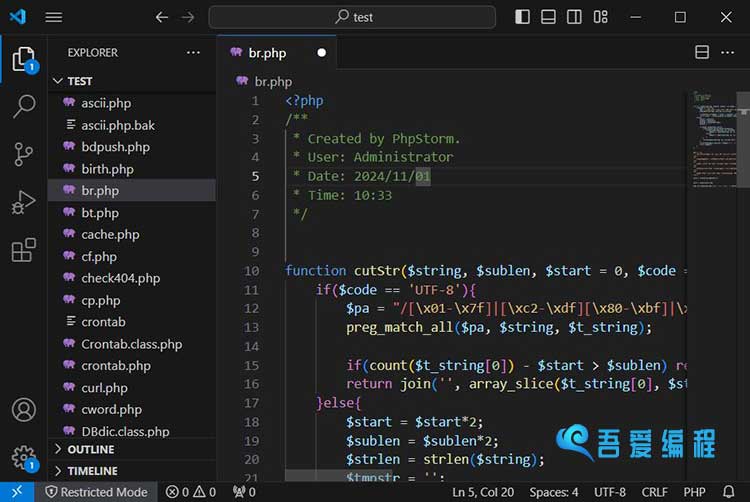
Task: Open check404.php in the explorer
Action: pos(132,278)
